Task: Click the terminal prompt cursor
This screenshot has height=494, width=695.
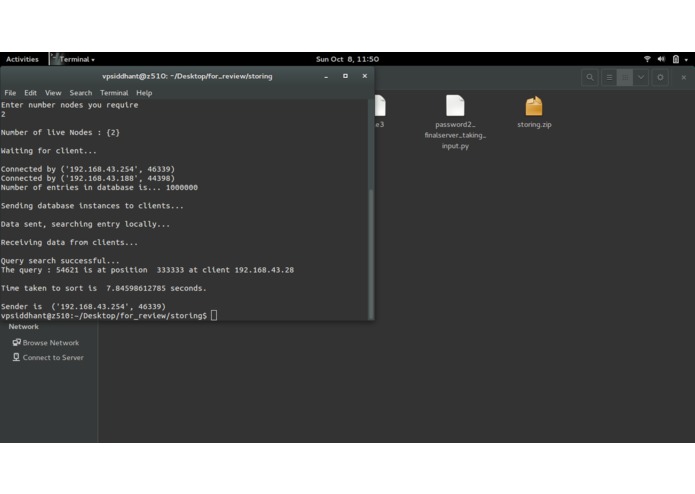Action: pos(214,315)
